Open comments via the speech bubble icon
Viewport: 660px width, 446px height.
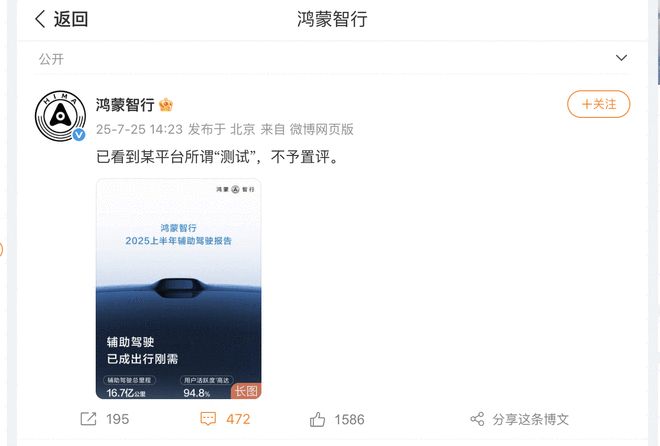point(208,419)
